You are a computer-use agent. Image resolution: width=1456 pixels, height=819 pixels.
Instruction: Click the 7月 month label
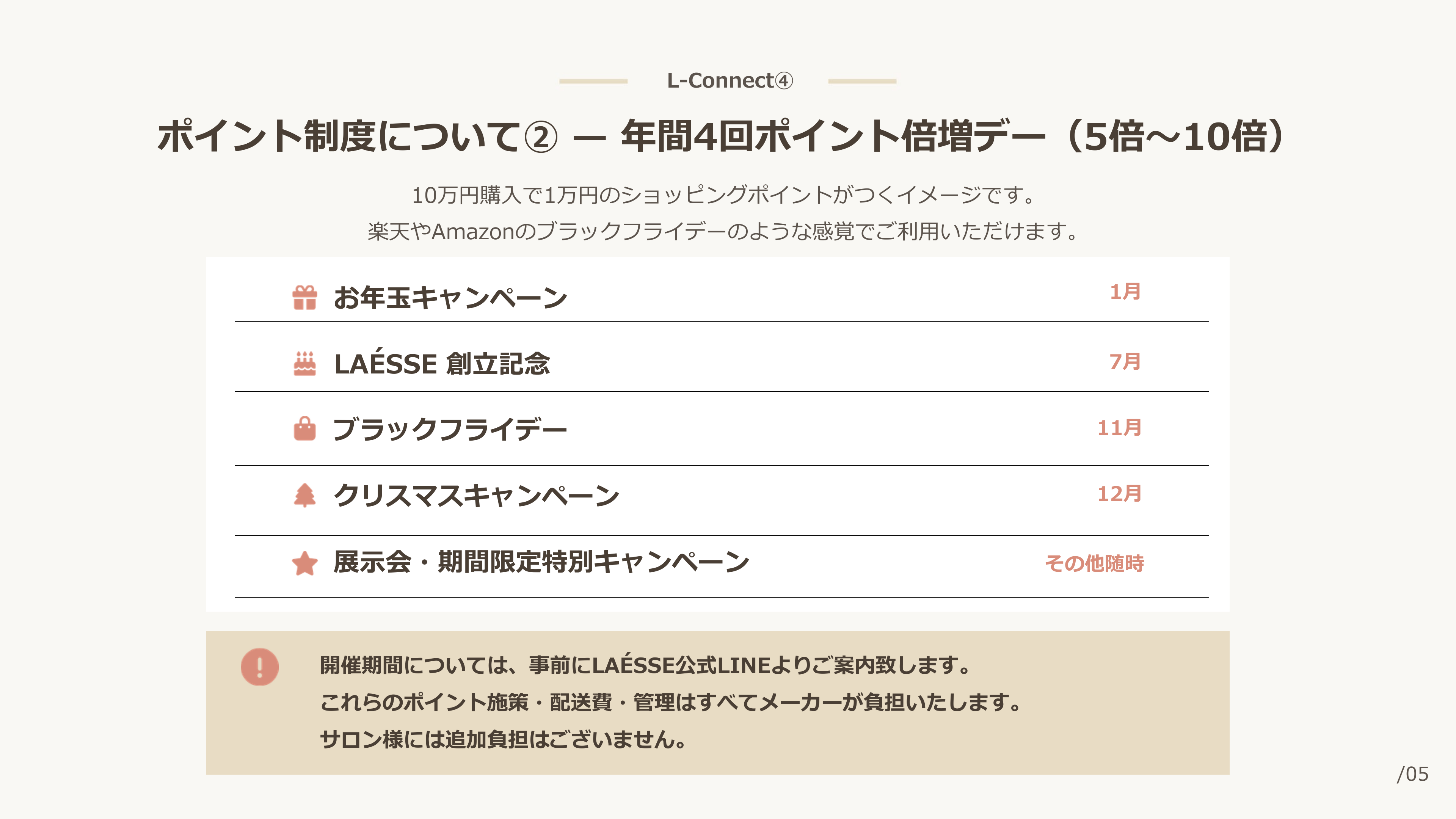(1125, 362)
